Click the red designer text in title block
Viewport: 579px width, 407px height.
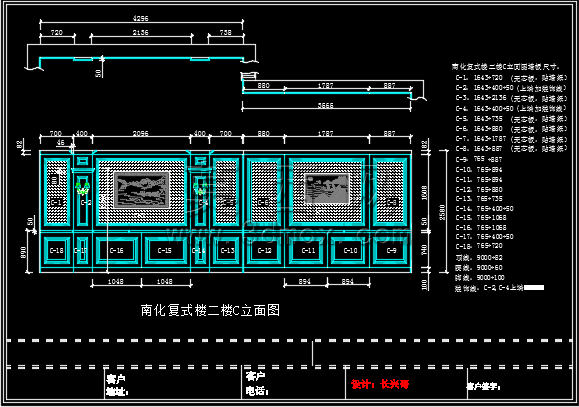380,384
